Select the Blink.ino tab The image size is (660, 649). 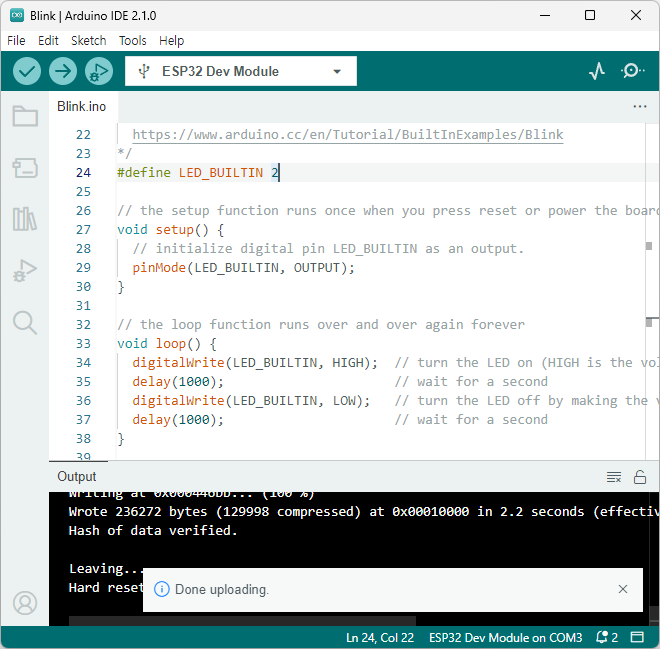coord(82,106)
